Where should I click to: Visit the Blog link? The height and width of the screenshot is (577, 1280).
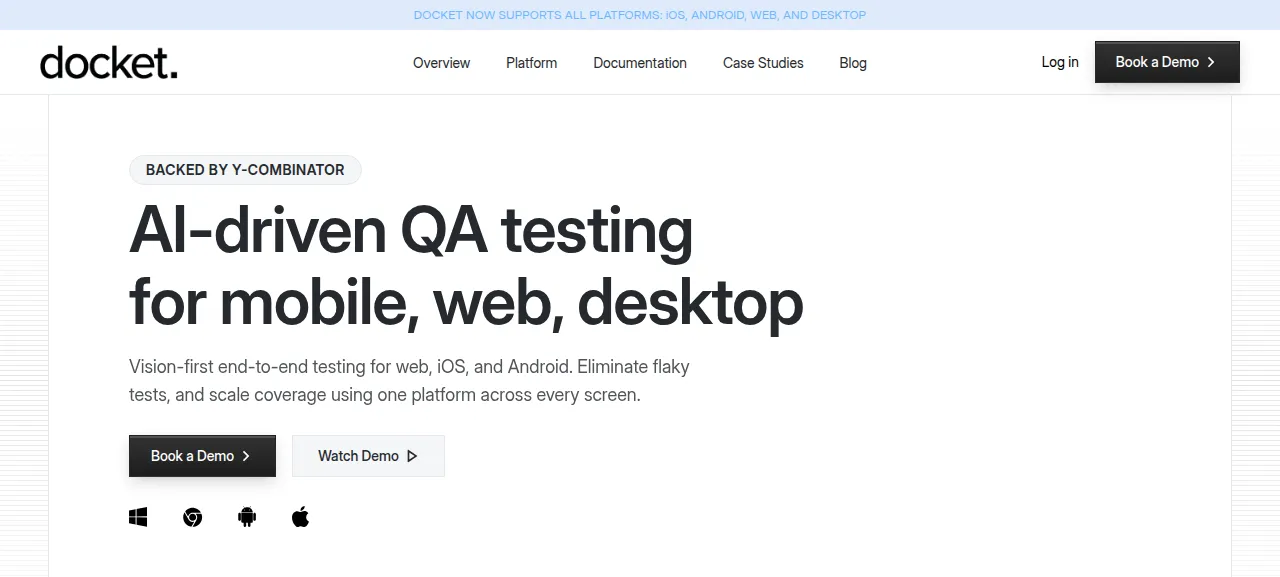(853, 63)
